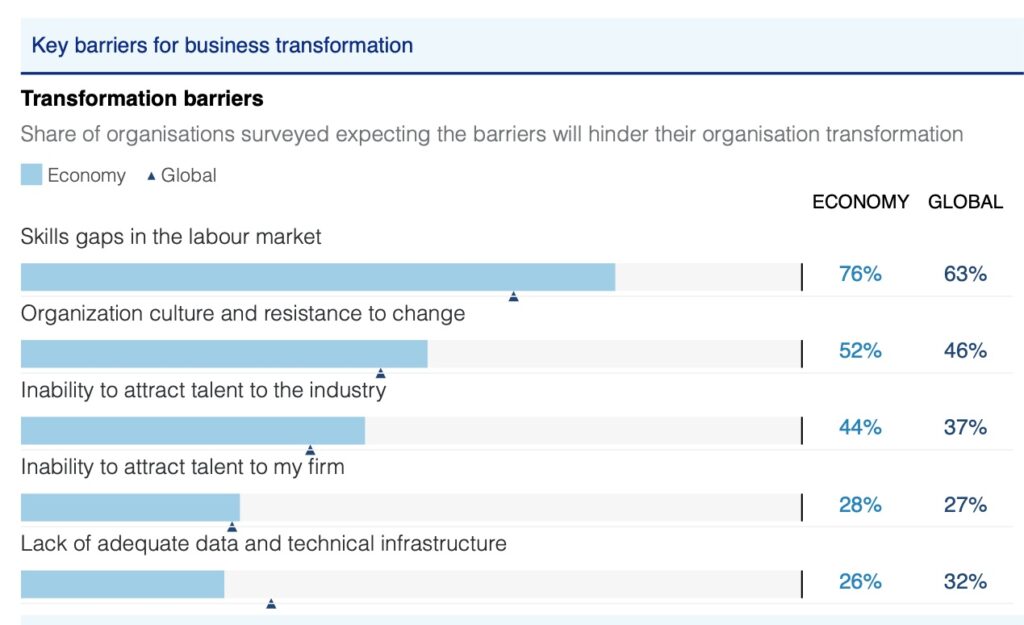This screenshot has height=625, width=1024.
Task: Click the 46% global value for Organization culture
Action: click(x=965, y=351)
